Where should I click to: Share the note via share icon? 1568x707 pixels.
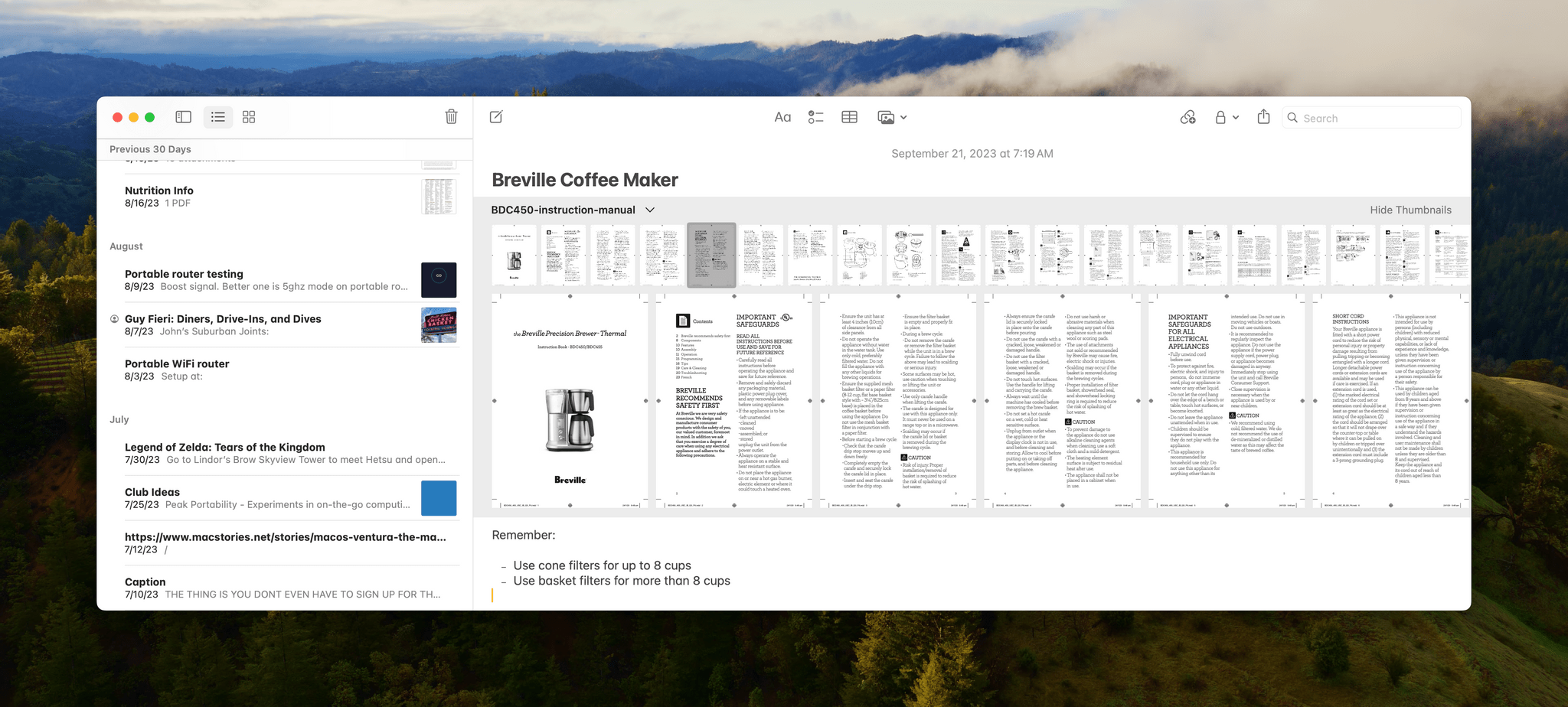1263,116
